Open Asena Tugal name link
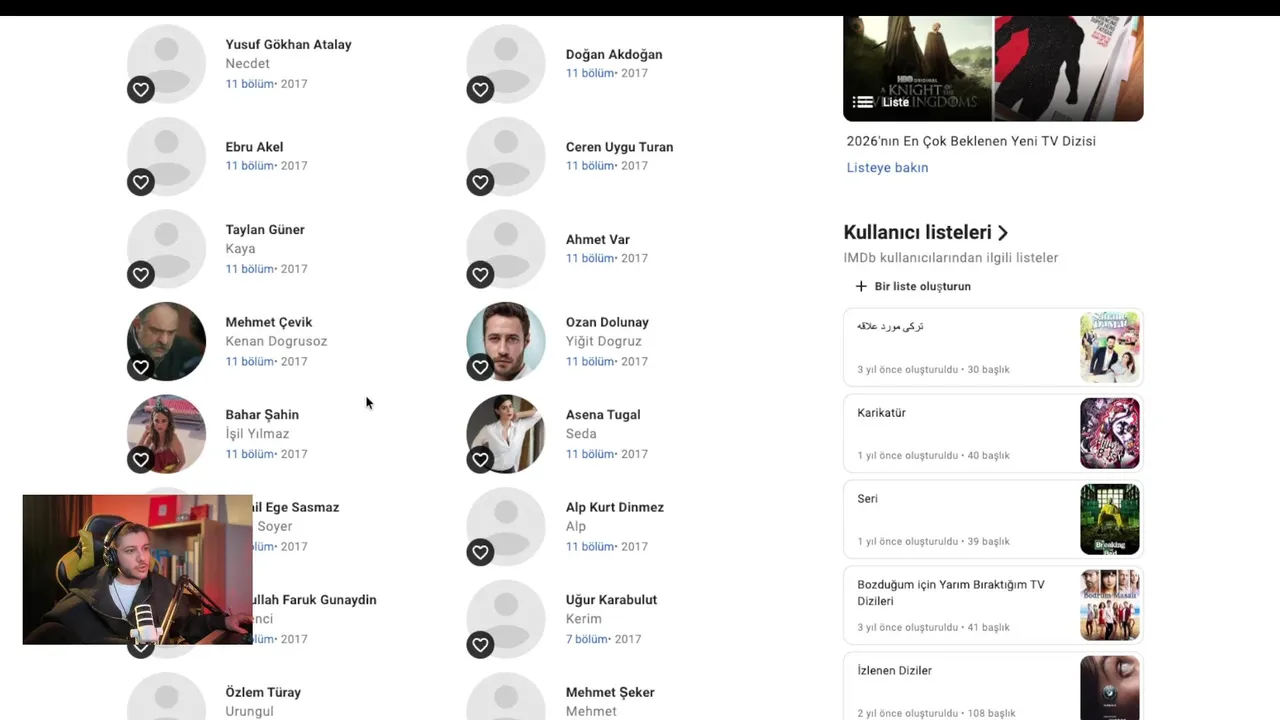Viewport: 1280px width, 720px height. [x=603, y=415]
